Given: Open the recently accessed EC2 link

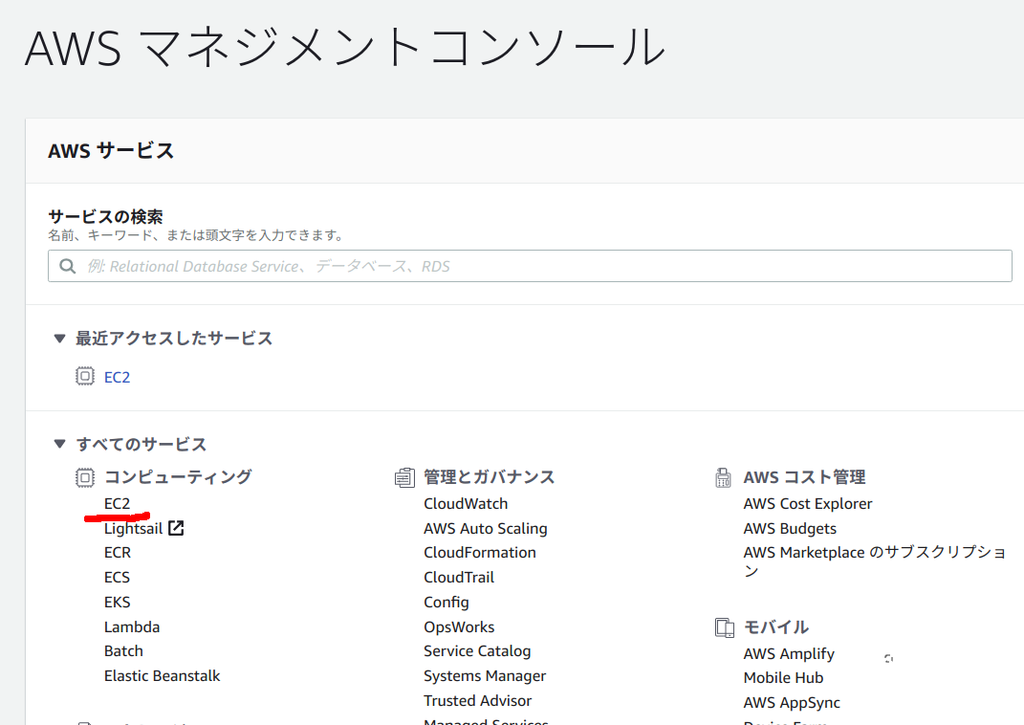Looking at the screenshot, I should 117,378.
